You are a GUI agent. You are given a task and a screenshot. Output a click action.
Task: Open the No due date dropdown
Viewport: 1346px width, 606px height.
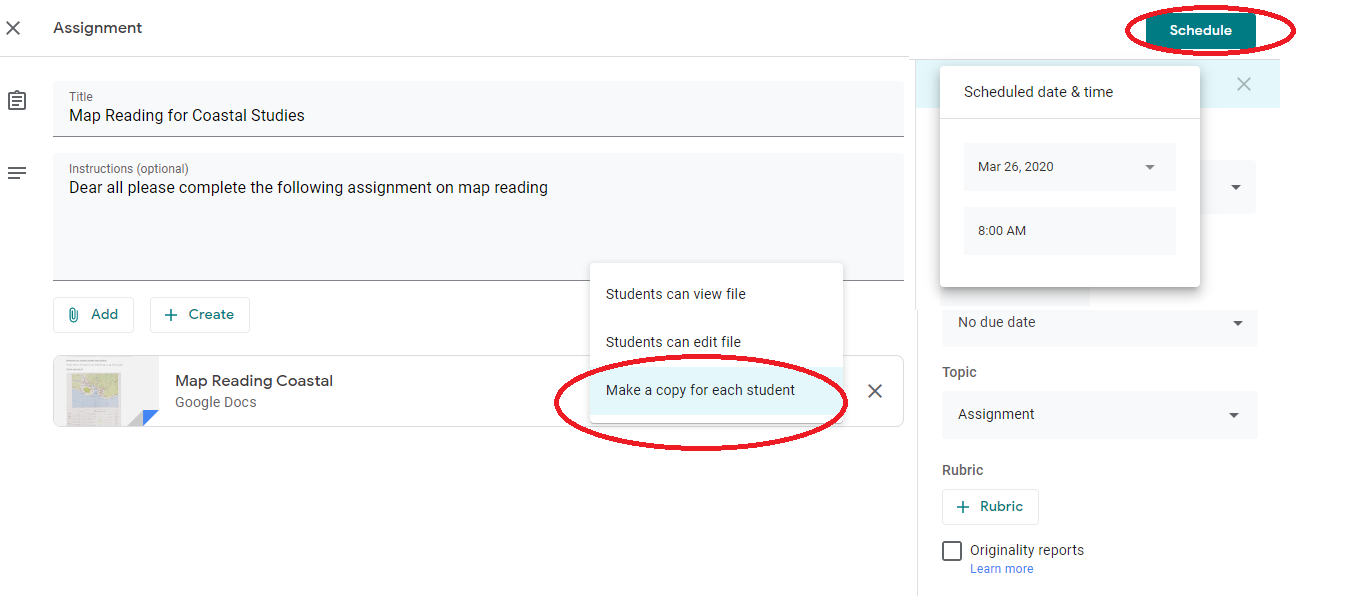click(1099, 322)
